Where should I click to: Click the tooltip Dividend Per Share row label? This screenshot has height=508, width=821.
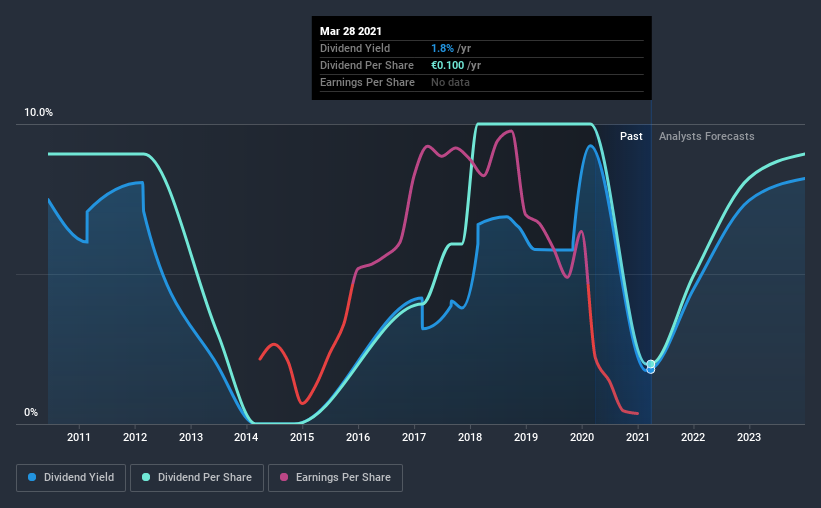coord(367,65)
